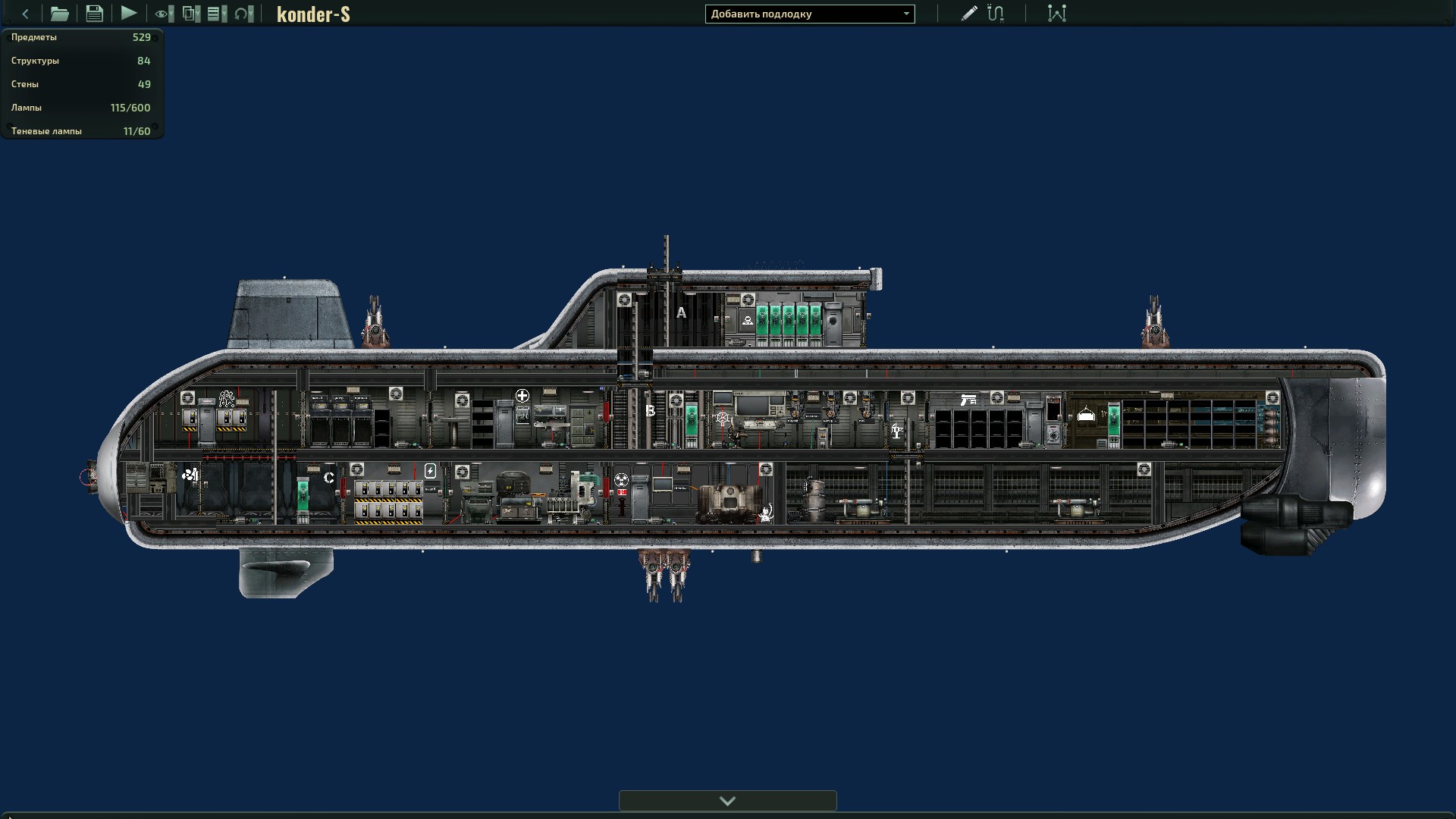1456x819 pixels.
Task: Go back with the left arrow button
Action: point(25,14)
